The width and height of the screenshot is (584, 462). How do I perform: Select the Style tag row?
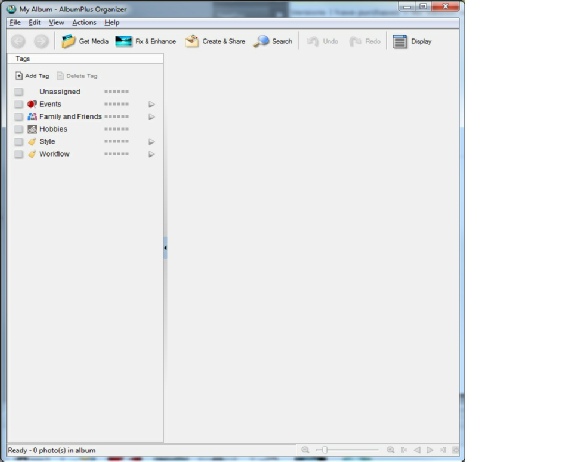tap(85, 142)
